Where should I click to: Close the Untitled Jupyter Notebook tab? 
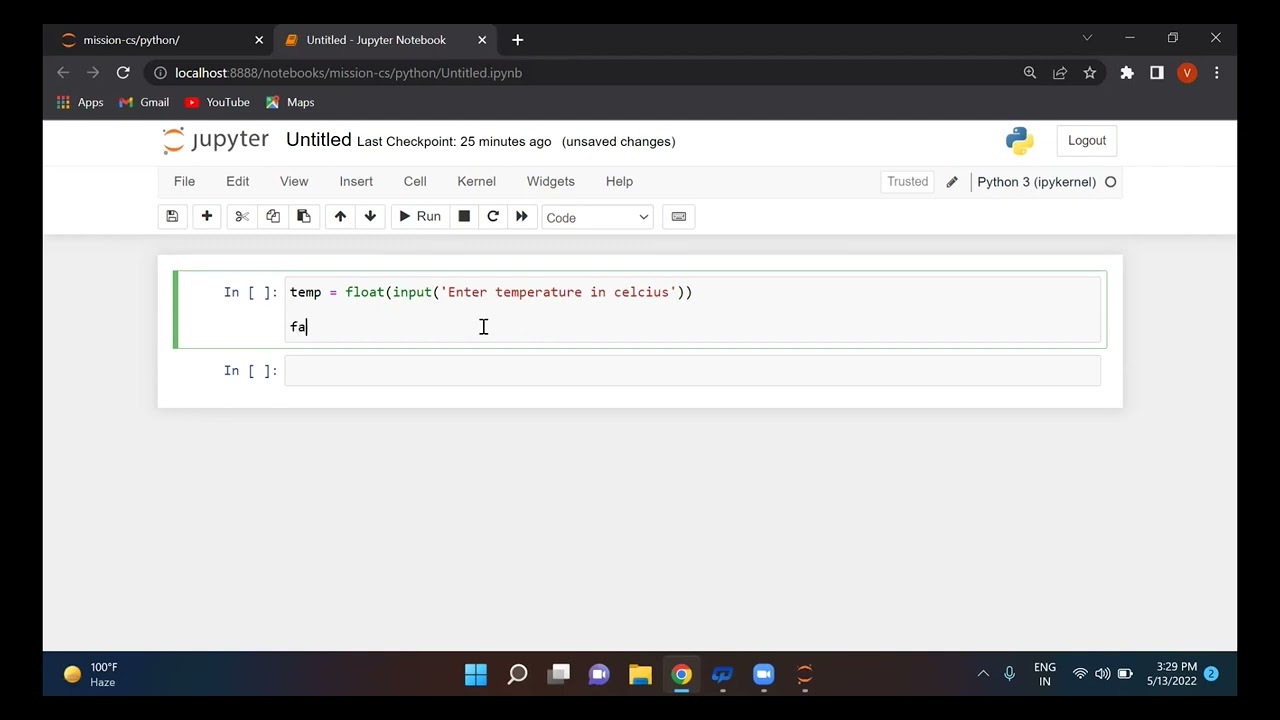[x=482, y=40]
